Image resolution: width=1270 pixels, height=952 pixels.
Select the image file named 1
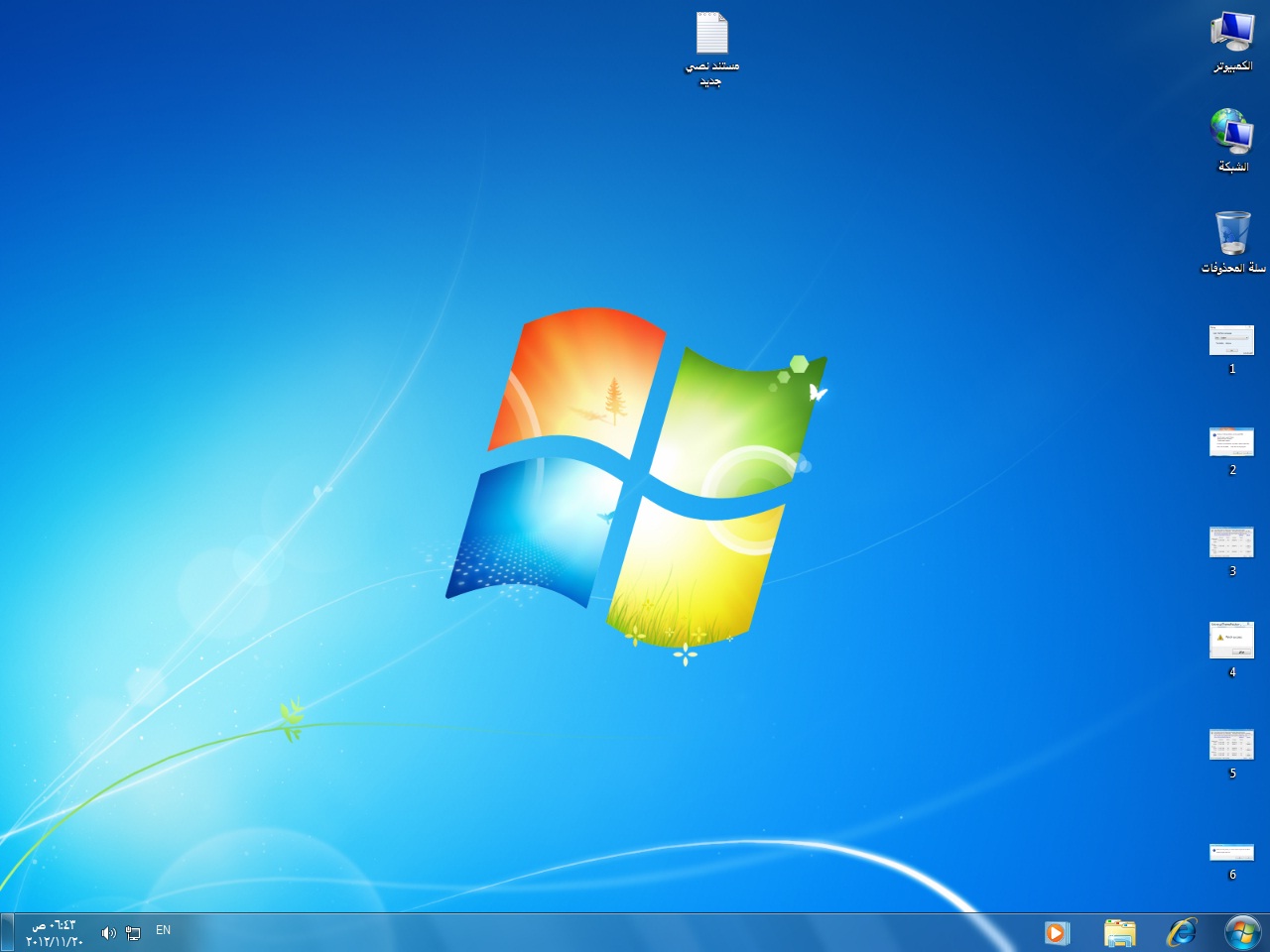pos(1232,340)
